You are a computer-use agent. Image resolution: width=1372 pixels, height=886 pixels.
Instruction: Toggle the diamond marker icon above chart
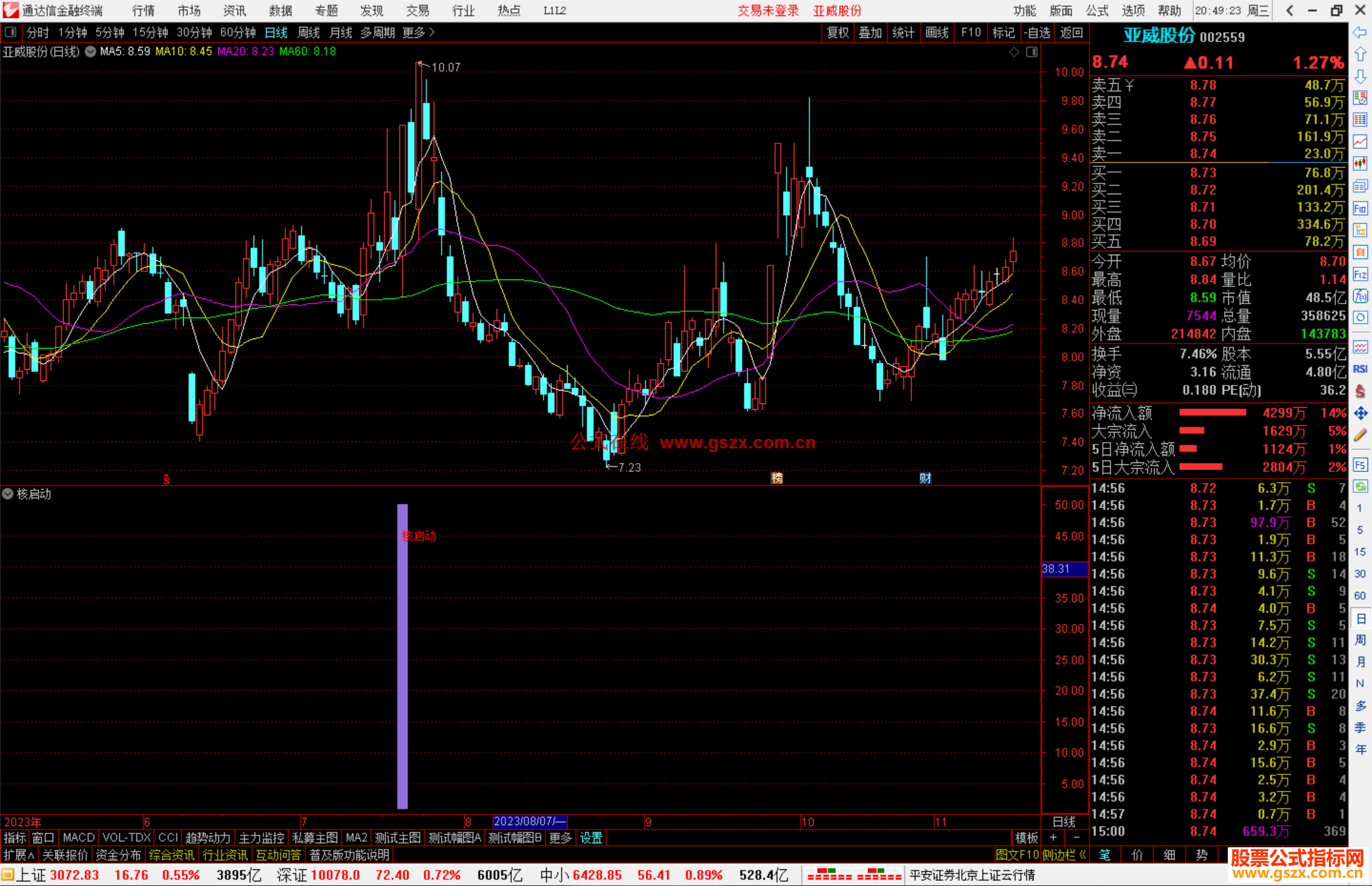coord(1014,52)
